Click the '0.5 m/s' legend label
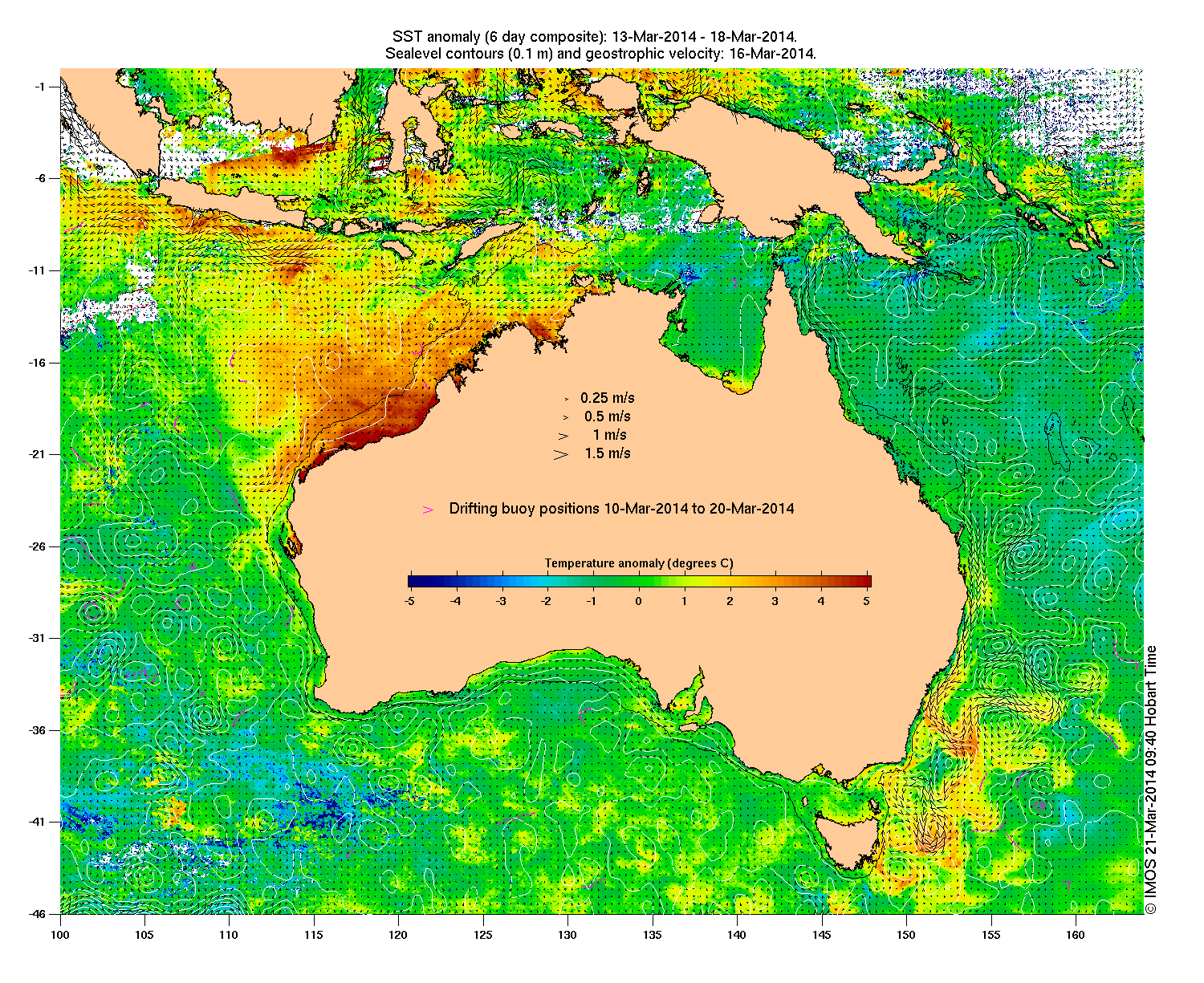The width and height of the screenshot is (1204, 983). (x=608, y=416)
